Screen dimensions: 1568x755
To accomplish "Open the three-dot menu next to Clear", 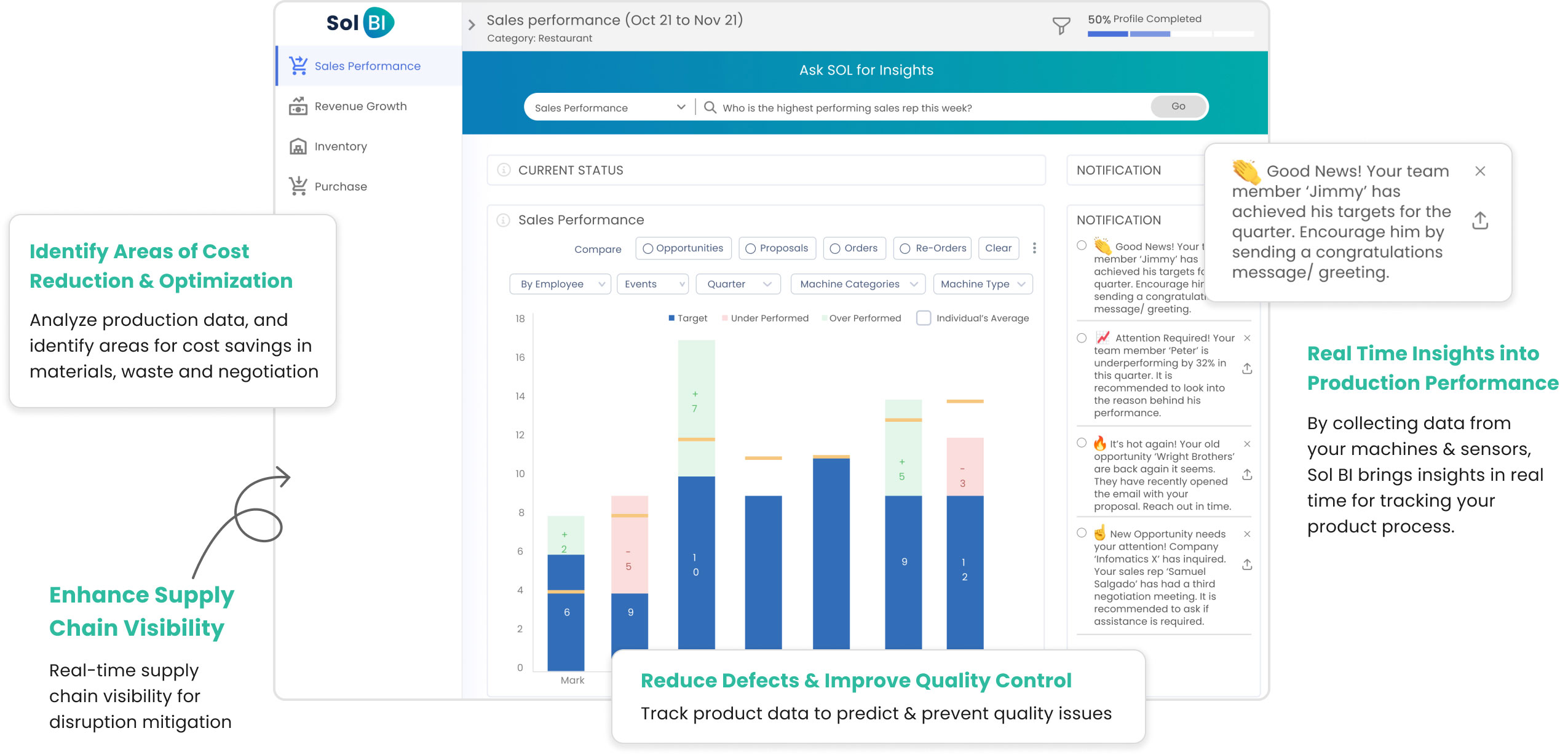I will (x=1034, y=248).
